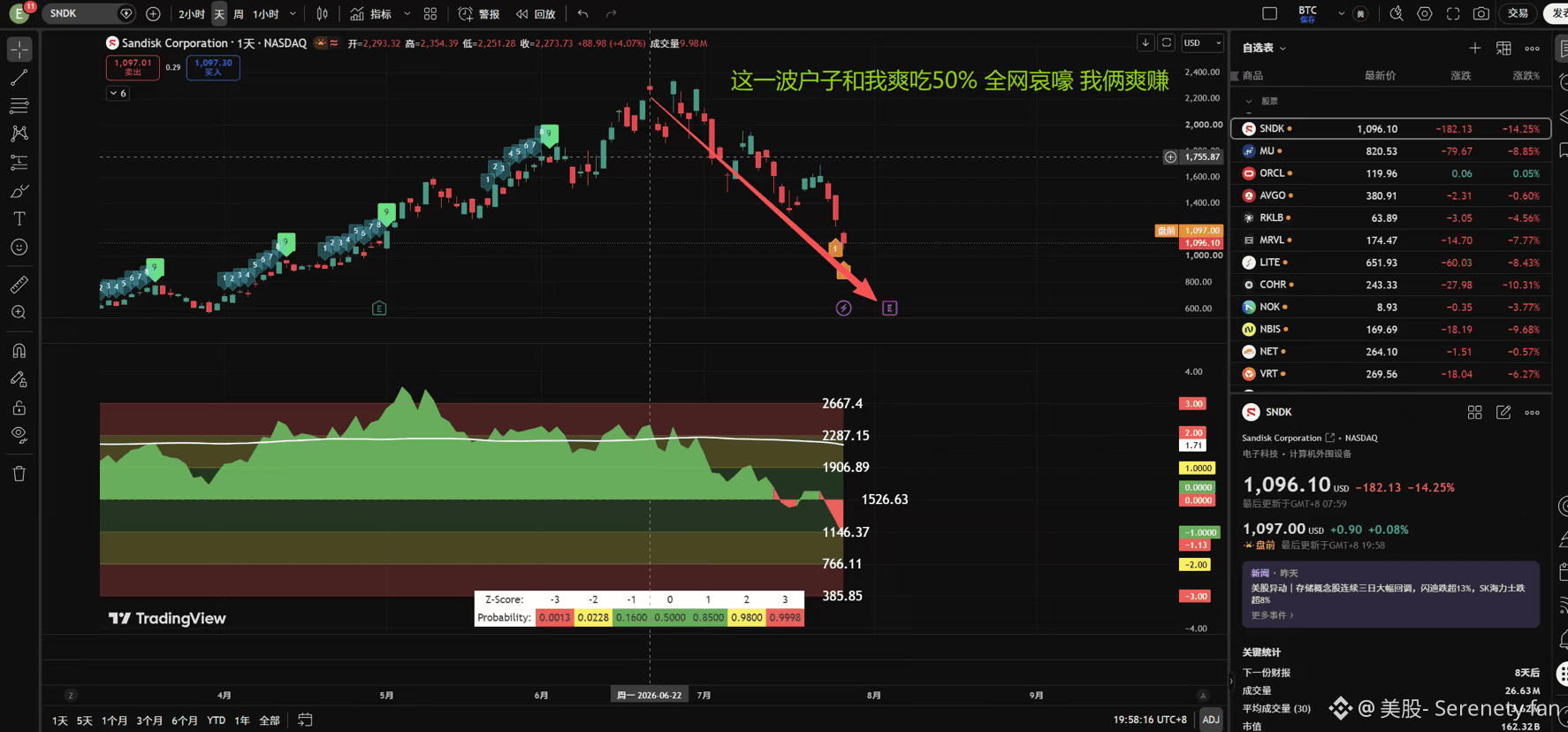Switch to the 天 daily interval
The width and height of the screenshot is (1568, 732).
click(x=219, y=14)
